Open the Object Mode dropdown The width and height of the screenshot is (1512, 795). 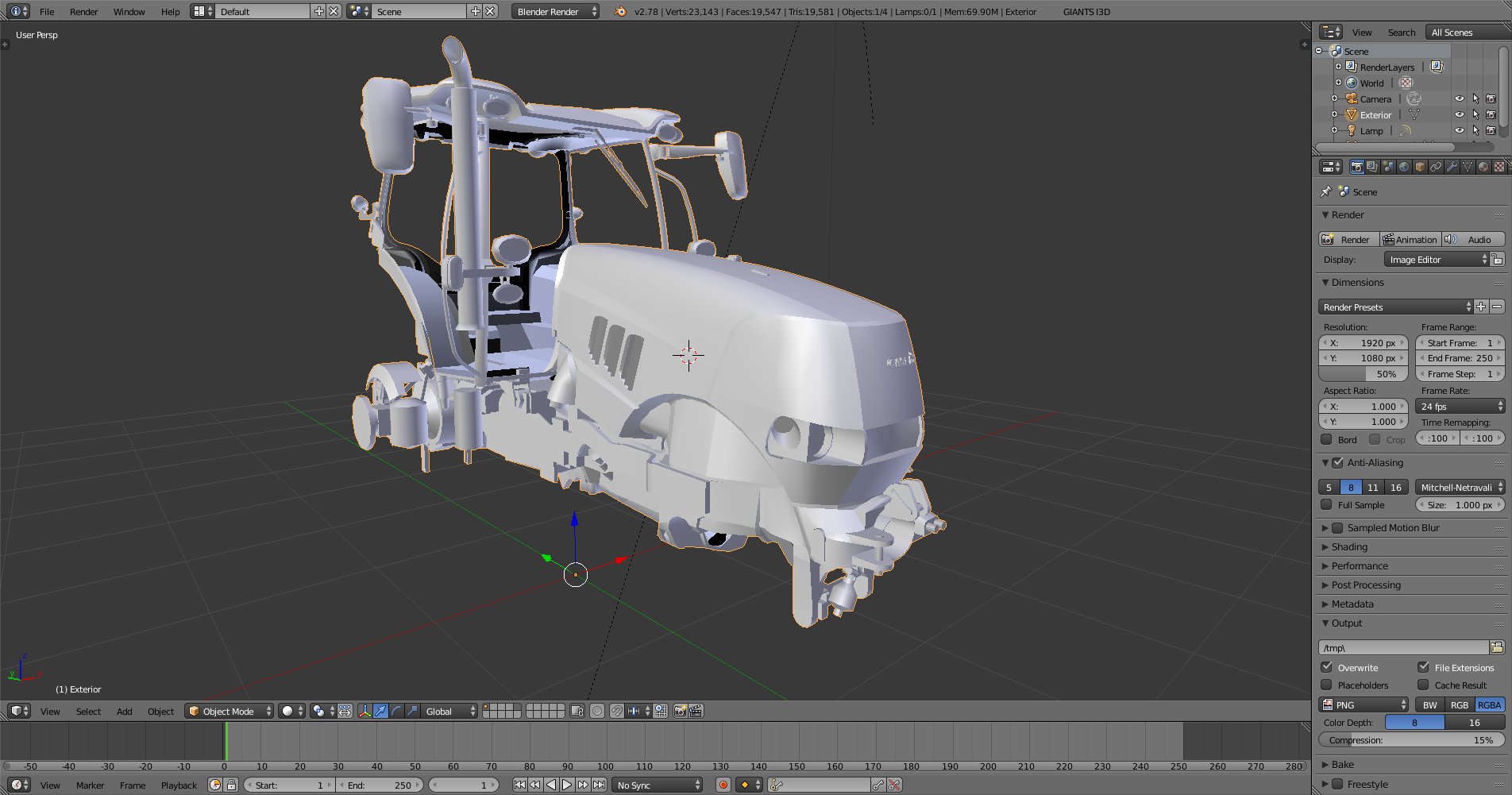[229, 711]
